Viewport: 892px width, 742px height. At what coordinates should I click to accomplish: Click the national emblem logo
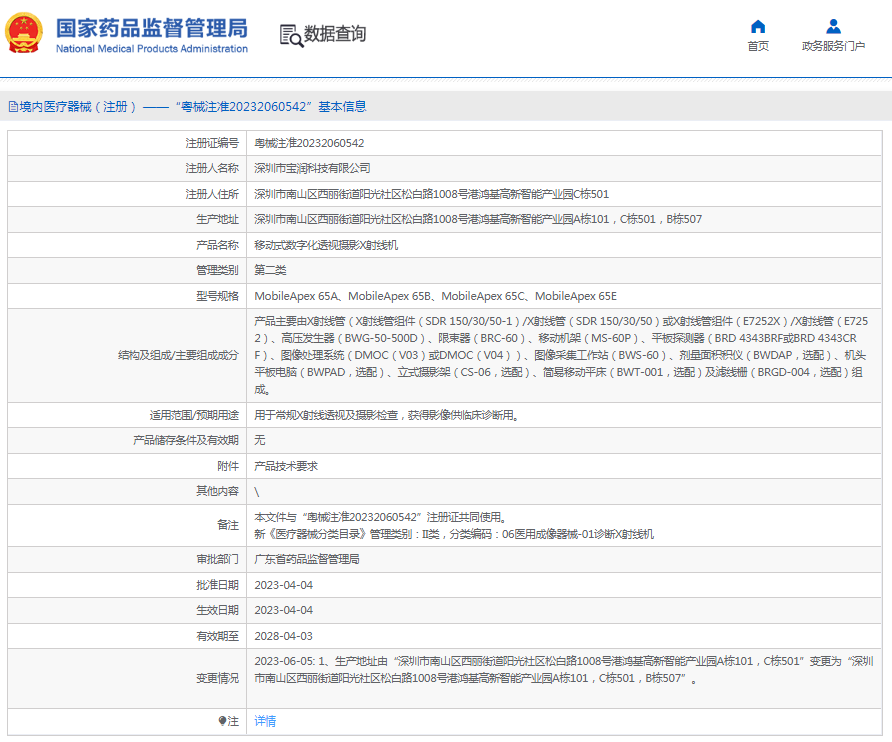(x=24, y=34)
